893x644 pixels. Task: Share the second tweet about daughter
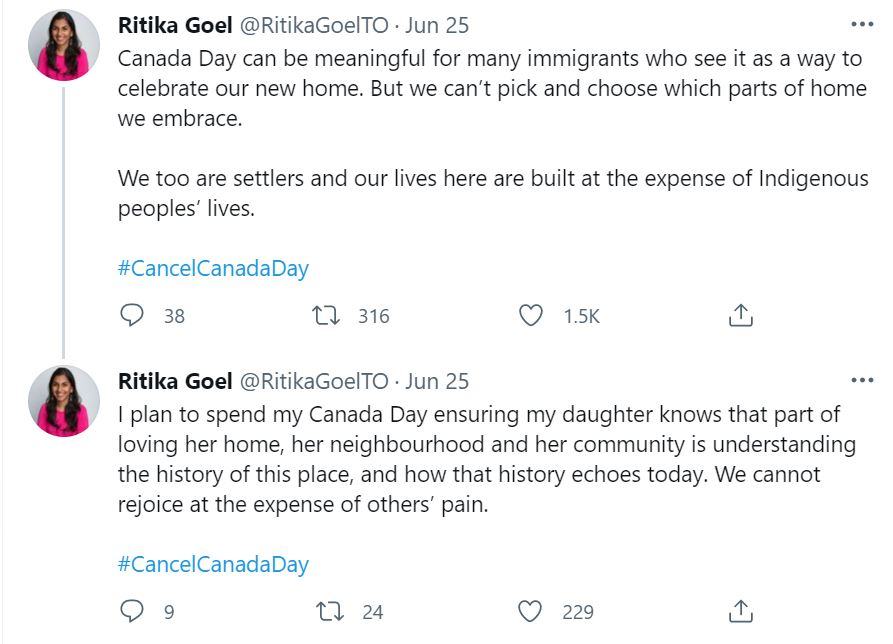point(740,611)
